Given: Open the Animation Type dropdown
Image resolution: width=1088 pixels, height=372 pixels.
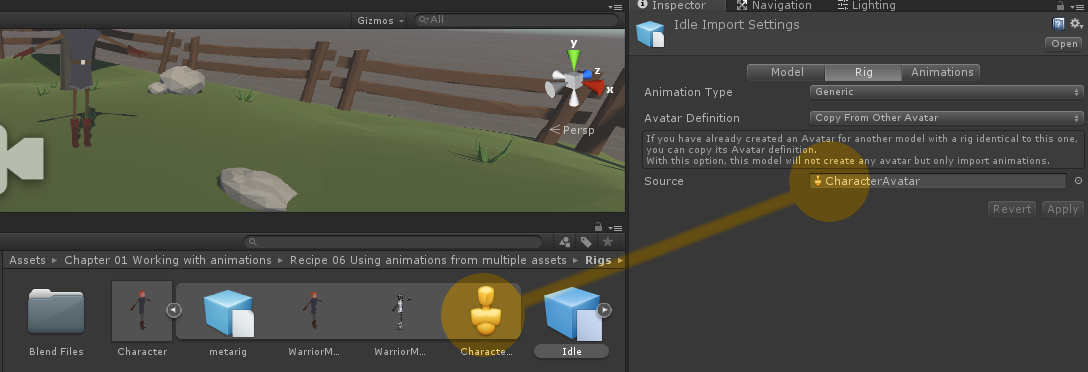Looking at the screenshot, I should (946, 92).
